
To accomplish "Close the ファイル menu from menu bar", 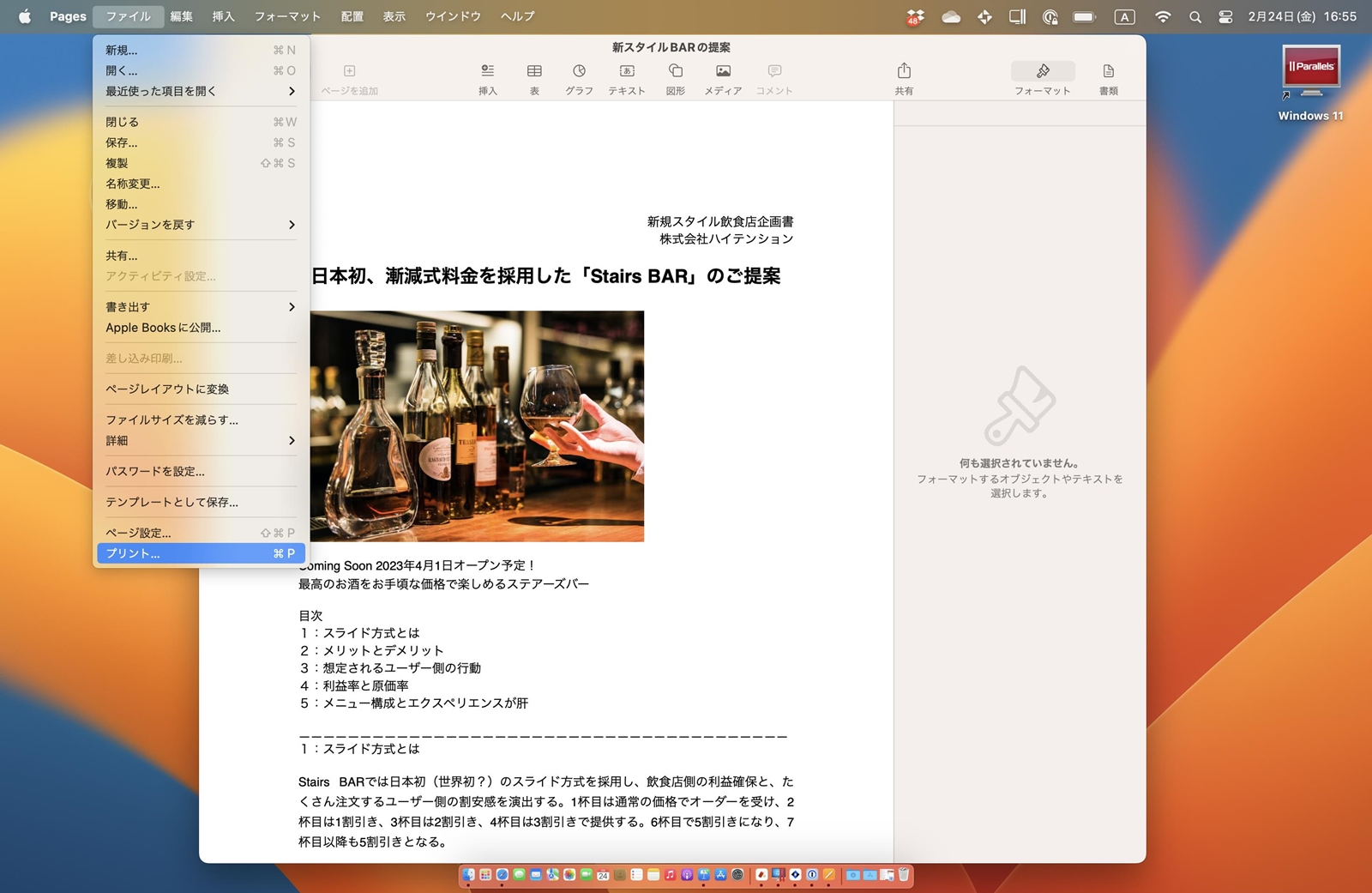I will pyautogui.click(x=129, y=16).
